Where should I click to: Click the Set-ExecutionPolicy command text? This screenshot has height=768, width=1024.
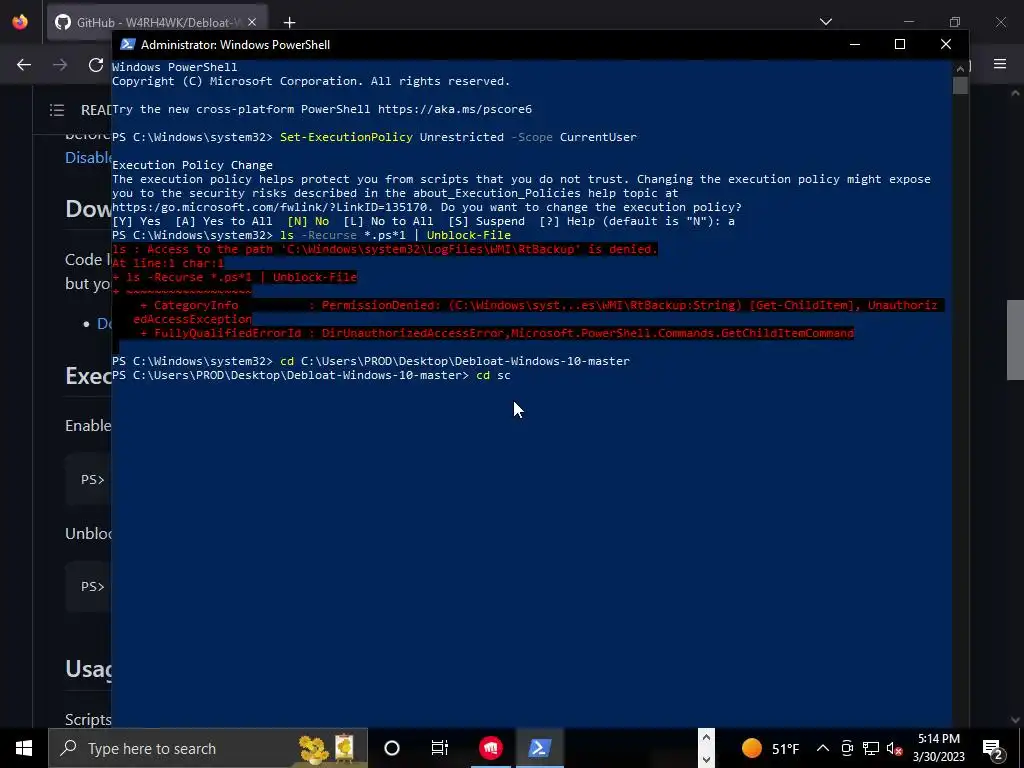346,137
